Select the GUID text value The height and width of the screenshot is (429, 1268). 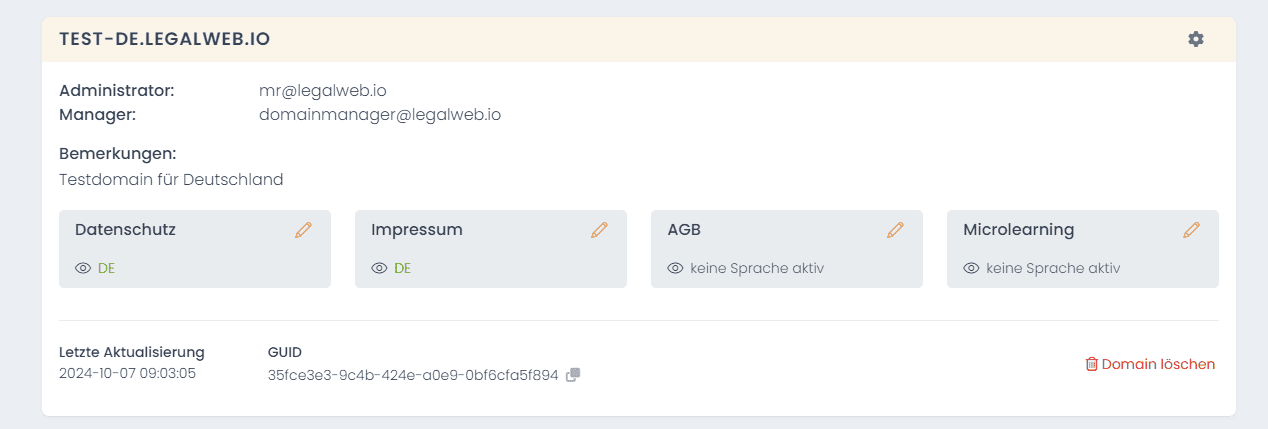(413, 375)
